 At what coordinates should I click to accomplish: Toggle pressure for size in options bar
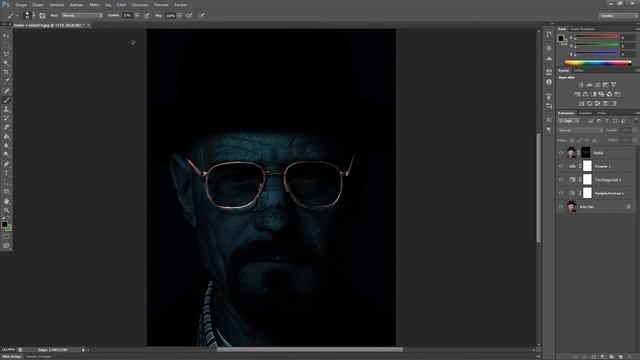202,16
